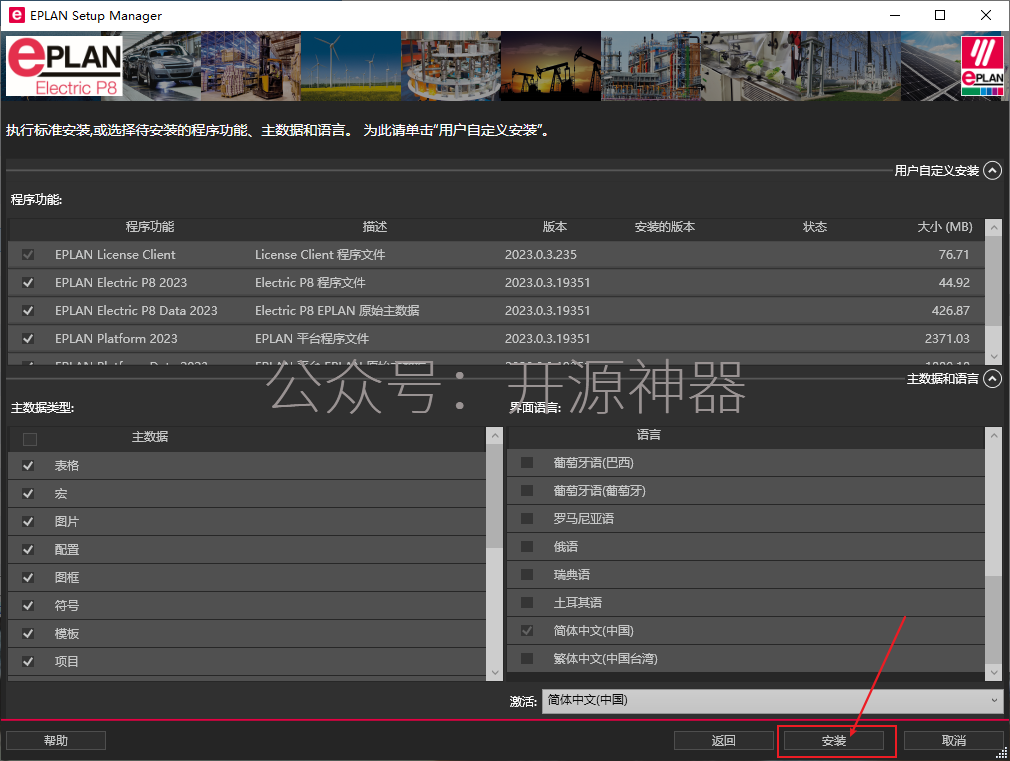The width and height of the screenshot is (1010, 761).
Task: Click the 安装的版本 column header
Action: tap(664, 227)
